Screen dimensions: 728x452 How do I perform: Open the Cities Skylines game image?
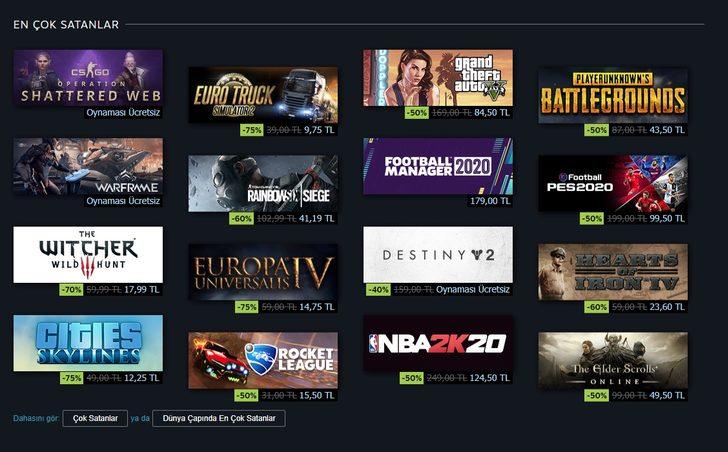88,343
